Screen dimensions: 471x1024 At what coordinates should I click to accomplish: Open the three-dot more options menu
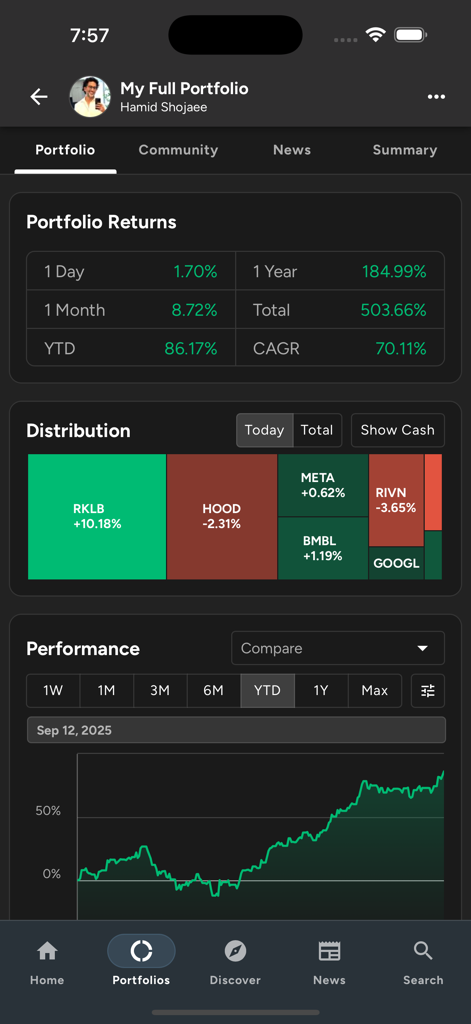click(x=436, y=97)
